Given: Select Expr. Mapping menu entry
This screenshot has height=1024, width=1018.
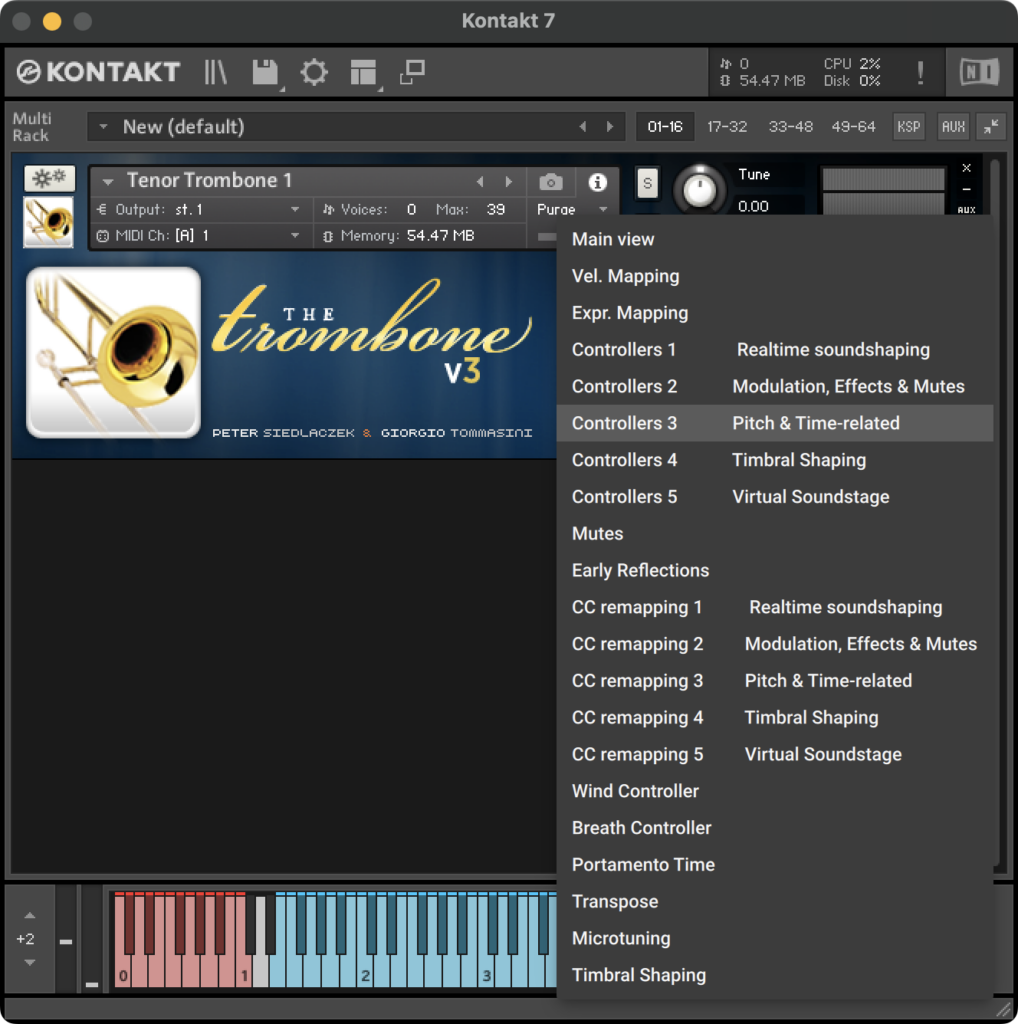Looking at the screenshot, I should click(x=775, y=313).
